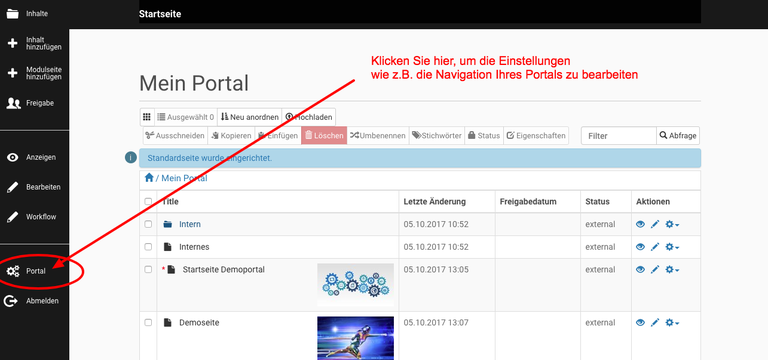View Demoseite via eye icon

[x=640, y=323]
